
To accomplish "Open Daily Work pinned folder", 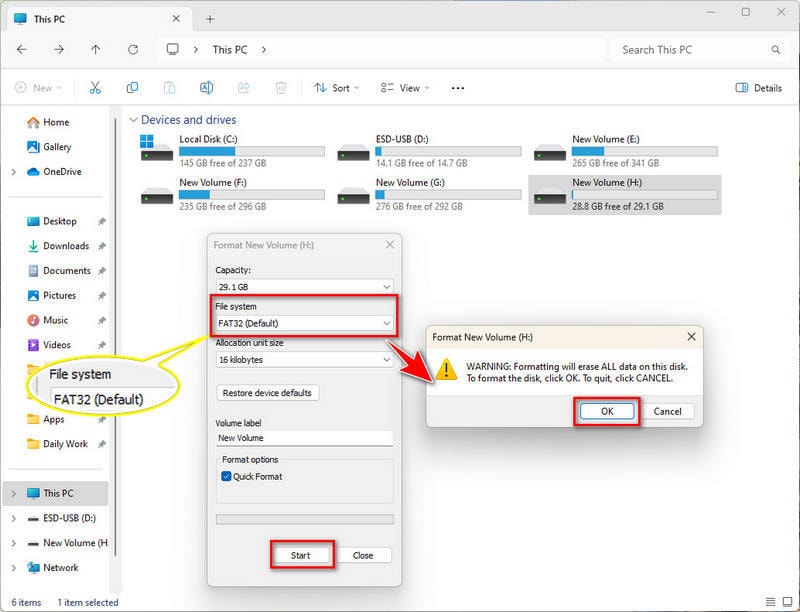I will [57, 444].
